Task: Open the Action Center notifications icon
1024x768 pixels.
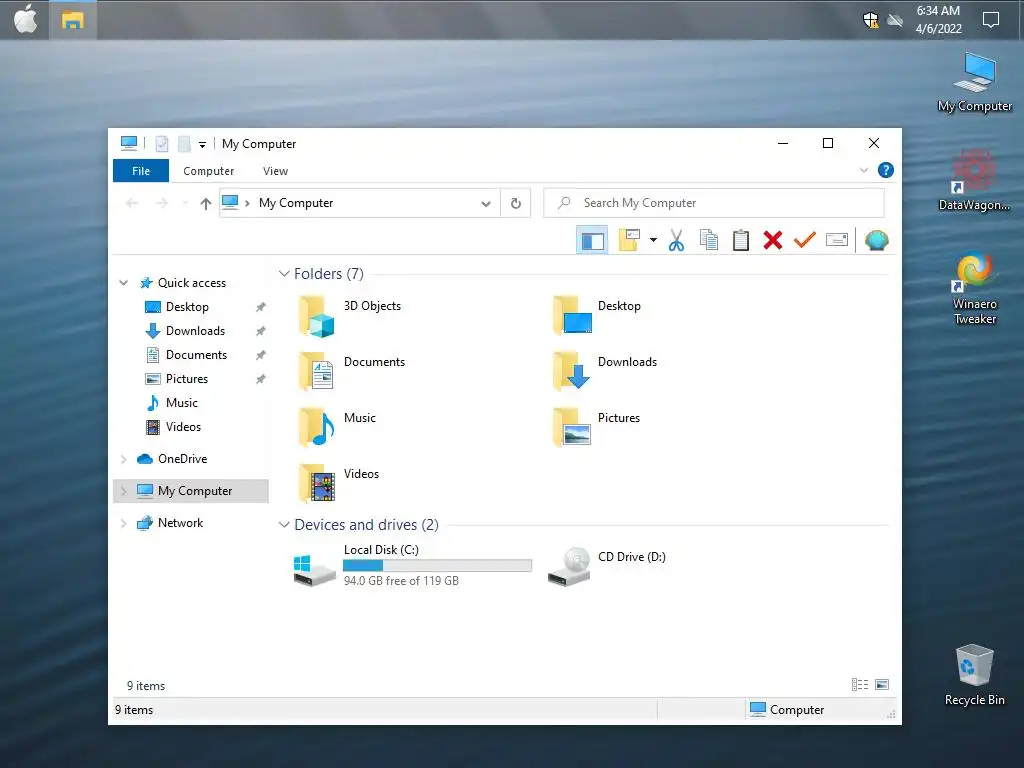Action: pos(991,20)
